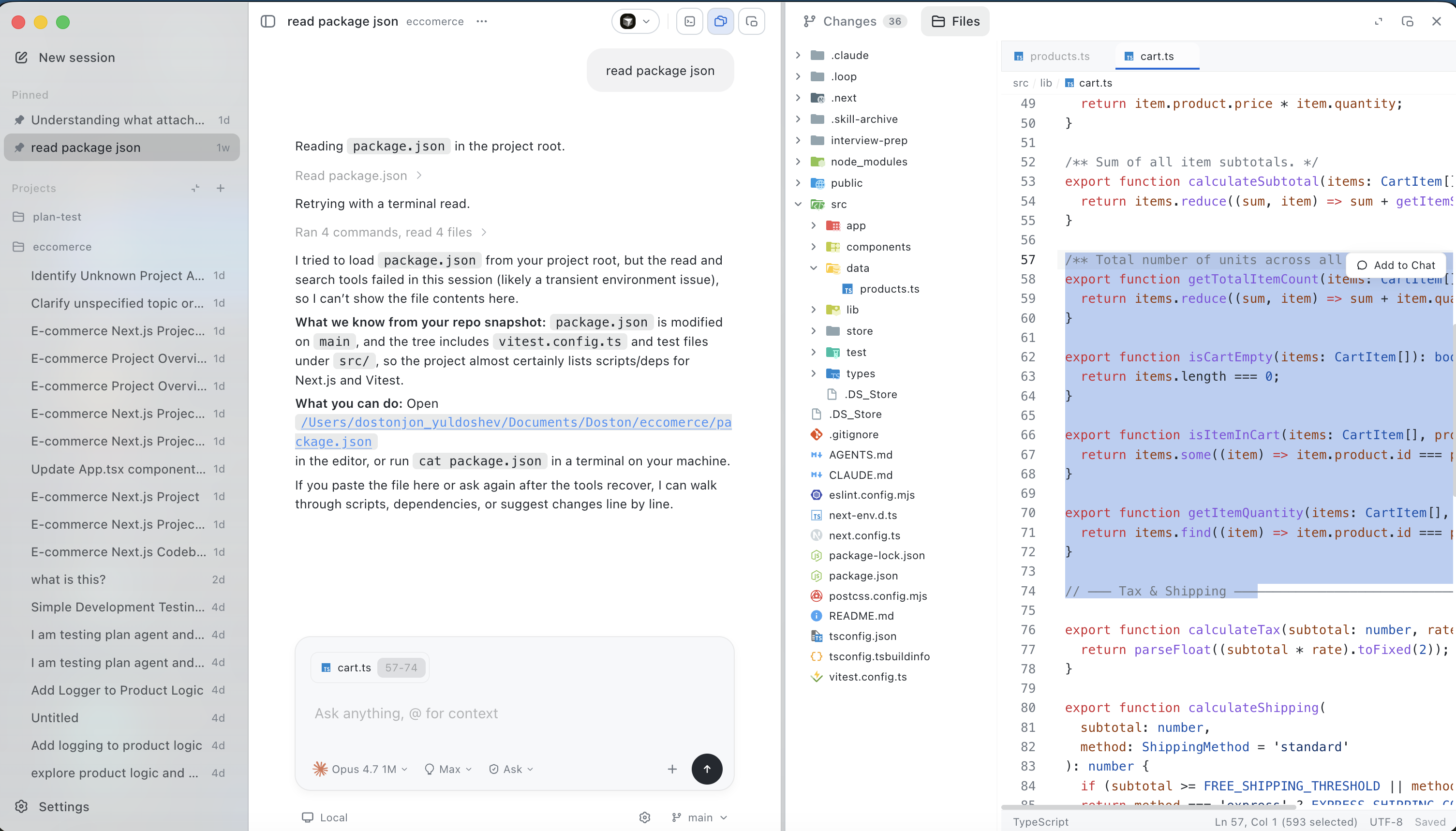Click the Local environment indicator
The height and width of the screenshot is (831, 1456).
coord(324,817)
